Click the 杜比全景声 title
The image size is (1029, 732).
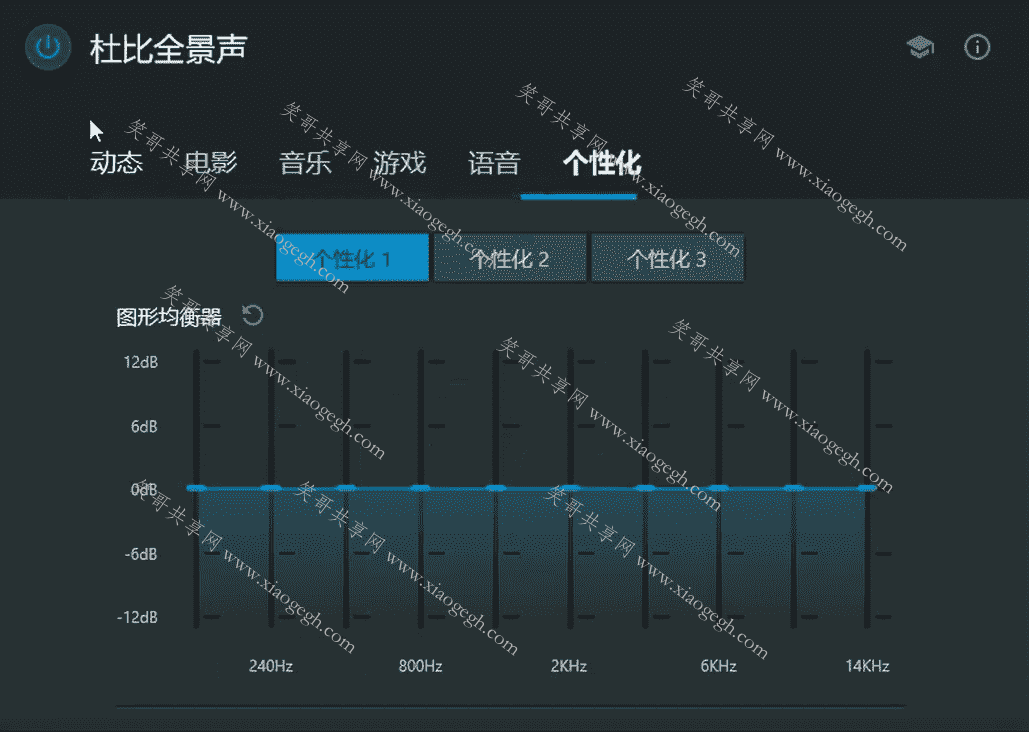(168, 49)
